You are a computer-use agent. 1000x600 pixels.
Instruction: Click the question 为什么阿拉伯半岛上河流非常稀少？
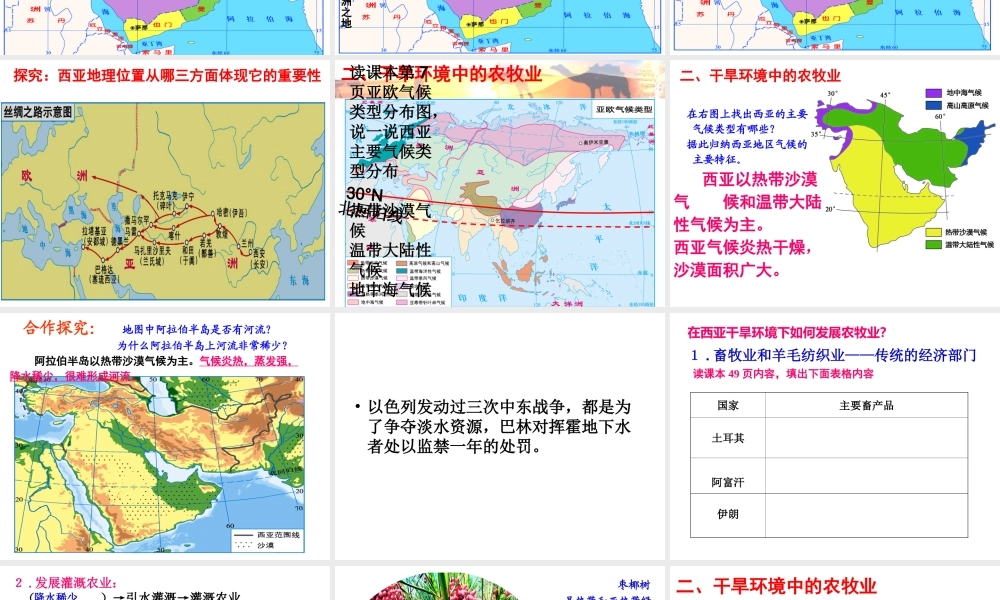(203, 346)
